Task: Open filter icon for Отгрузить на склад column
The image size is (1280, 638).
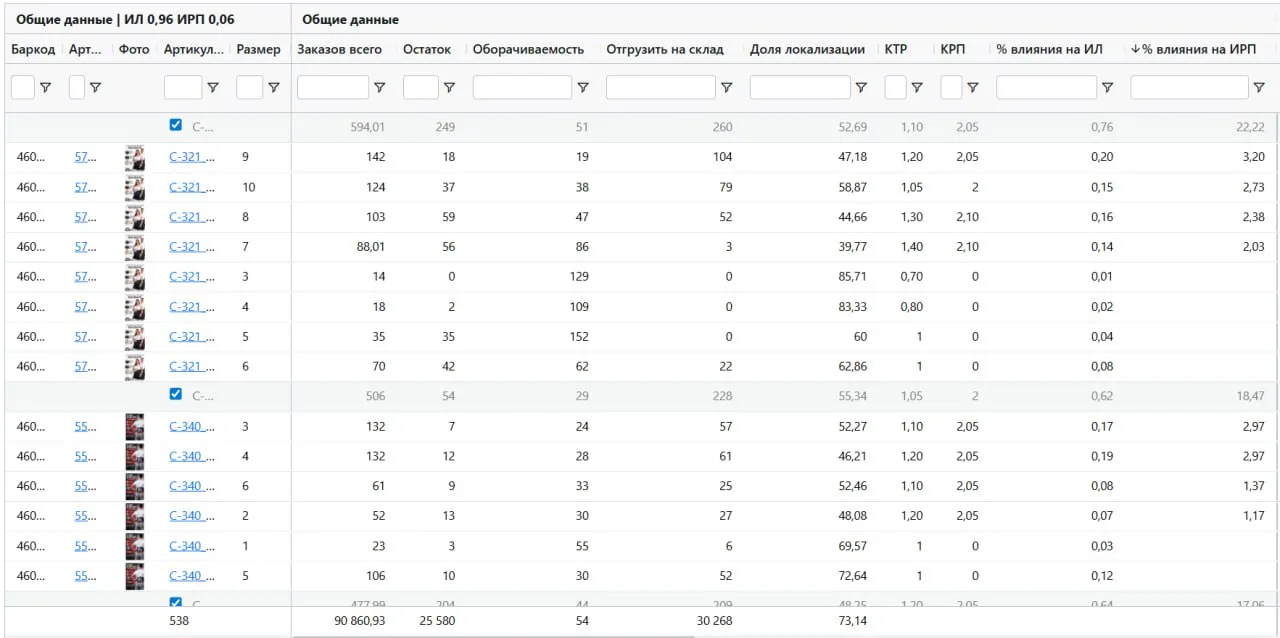Action: [726, 88]
